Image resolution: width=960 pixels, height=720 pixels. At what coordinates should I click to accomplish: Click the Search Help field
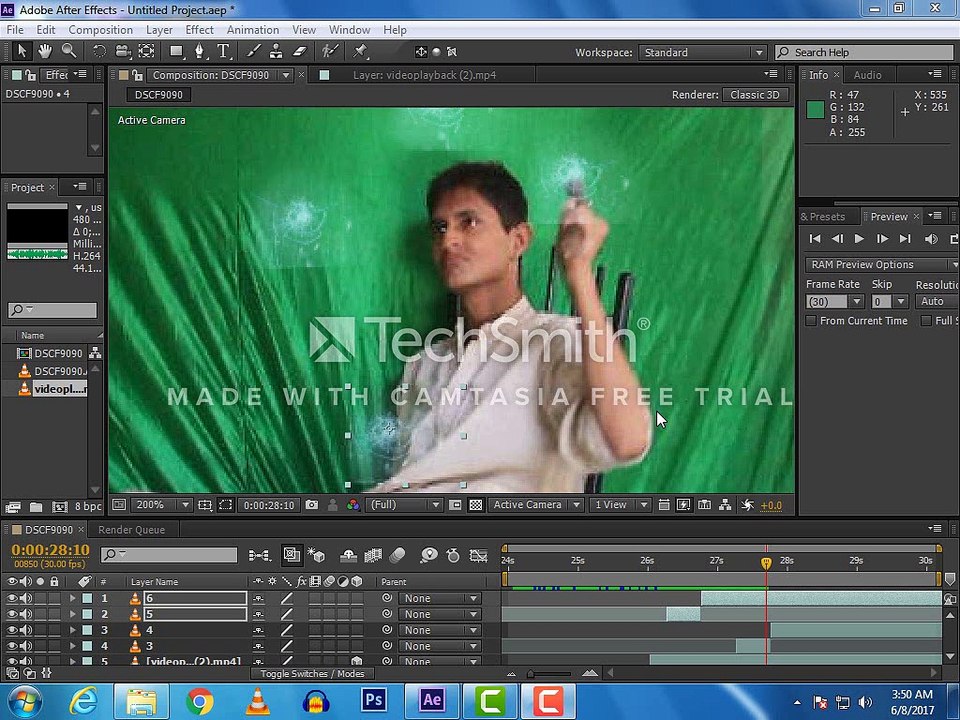coord(864,53)
